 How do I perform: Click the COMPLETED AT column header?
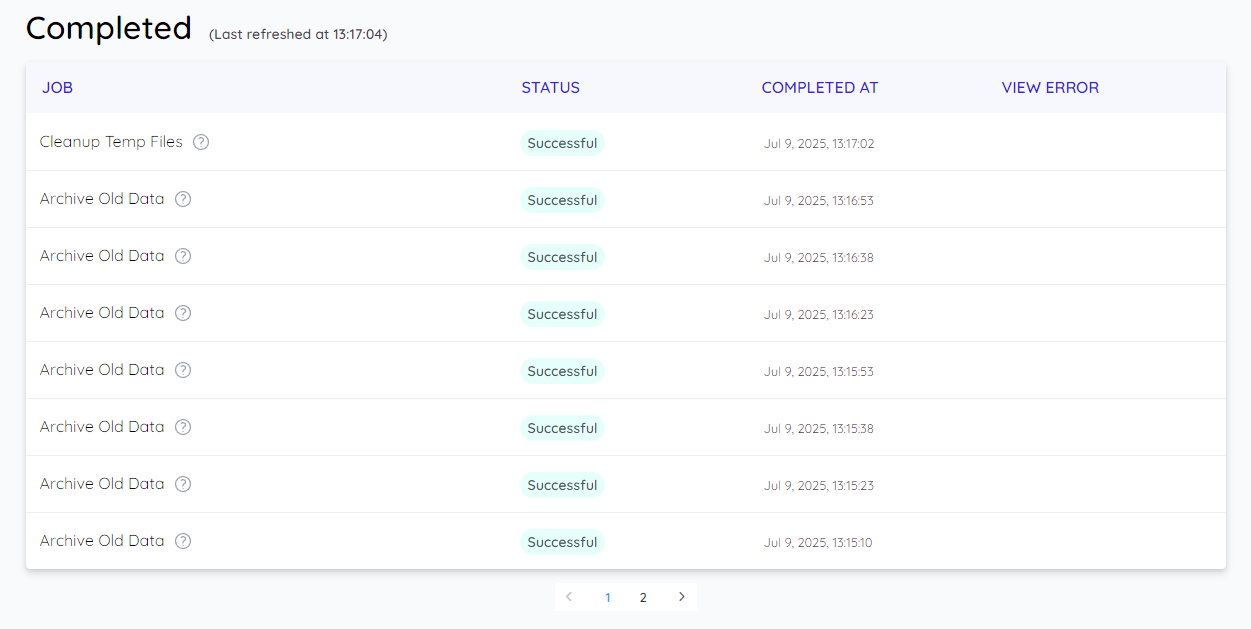coord(820,88)
